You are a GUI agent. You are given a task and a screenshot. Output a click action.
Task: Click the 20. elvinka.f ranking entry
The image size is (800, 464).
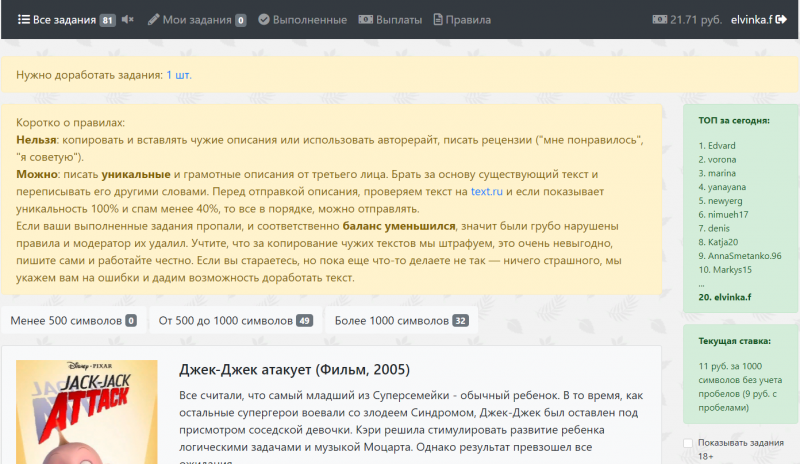tap(724, 297)
